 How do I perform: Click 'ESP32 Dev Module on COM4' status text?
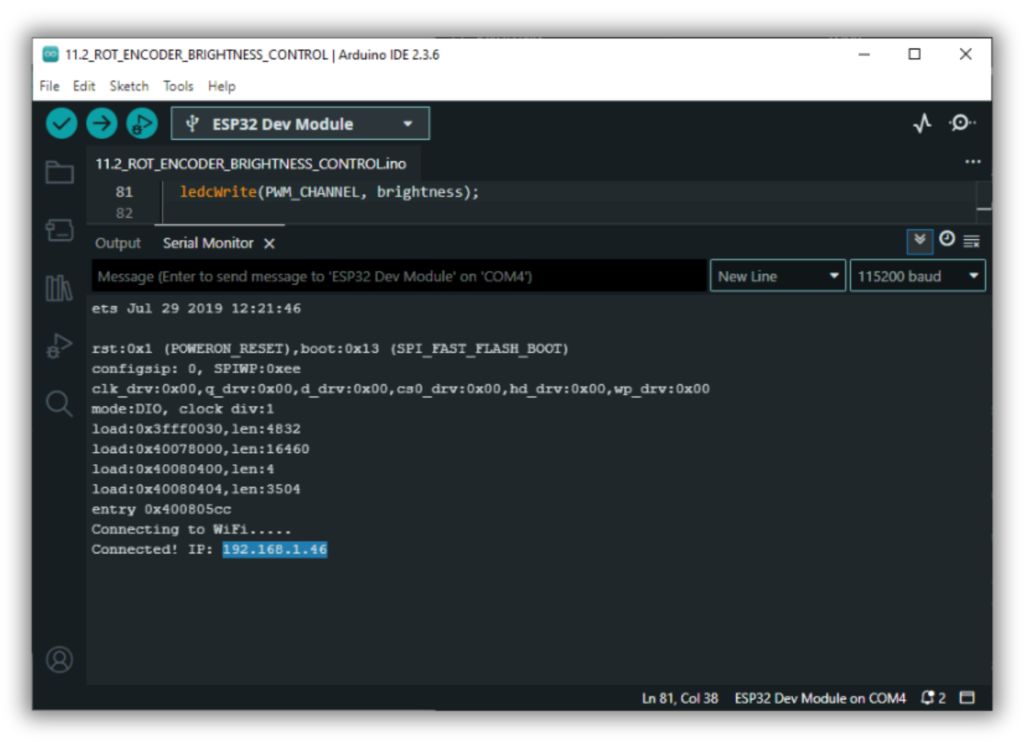[x=820, y=698]
